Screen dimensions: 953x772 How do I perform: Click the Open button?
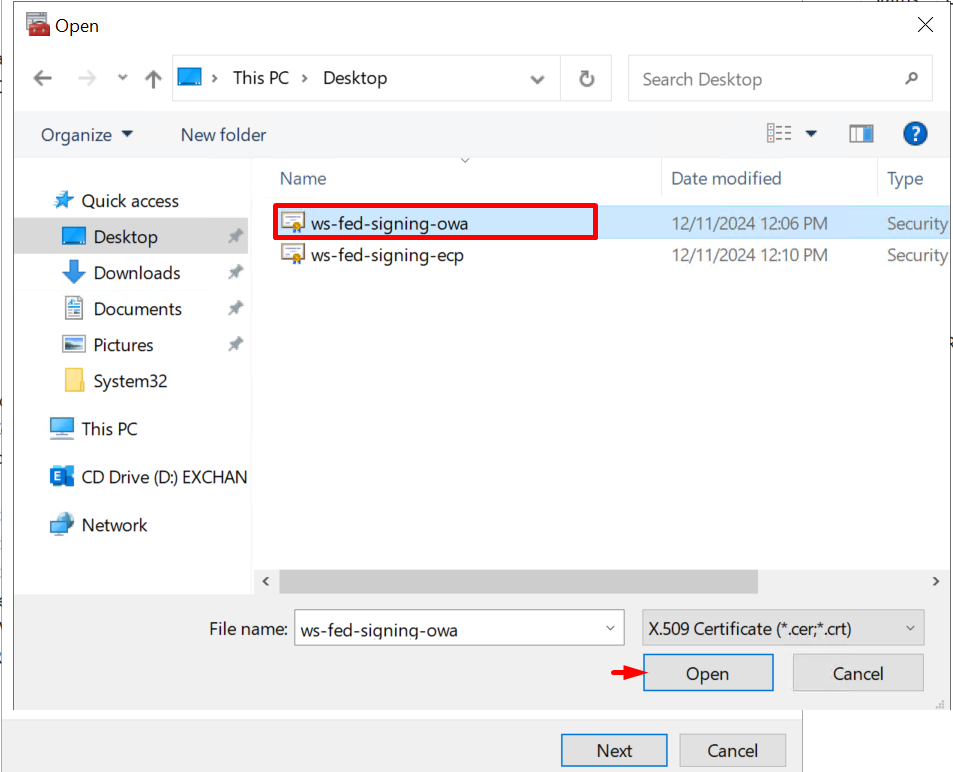(x=707, y=673)
